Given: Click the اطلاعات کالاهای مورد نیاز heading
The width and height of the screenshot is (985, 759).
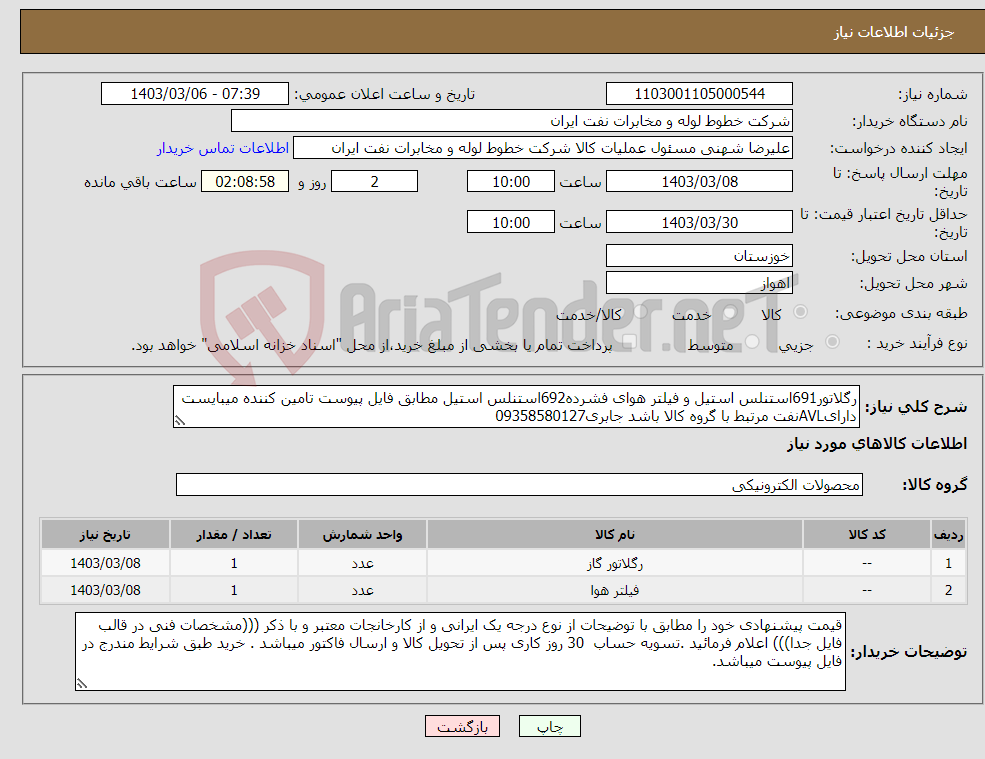Looking at the screenshot, I should point(877,444).
